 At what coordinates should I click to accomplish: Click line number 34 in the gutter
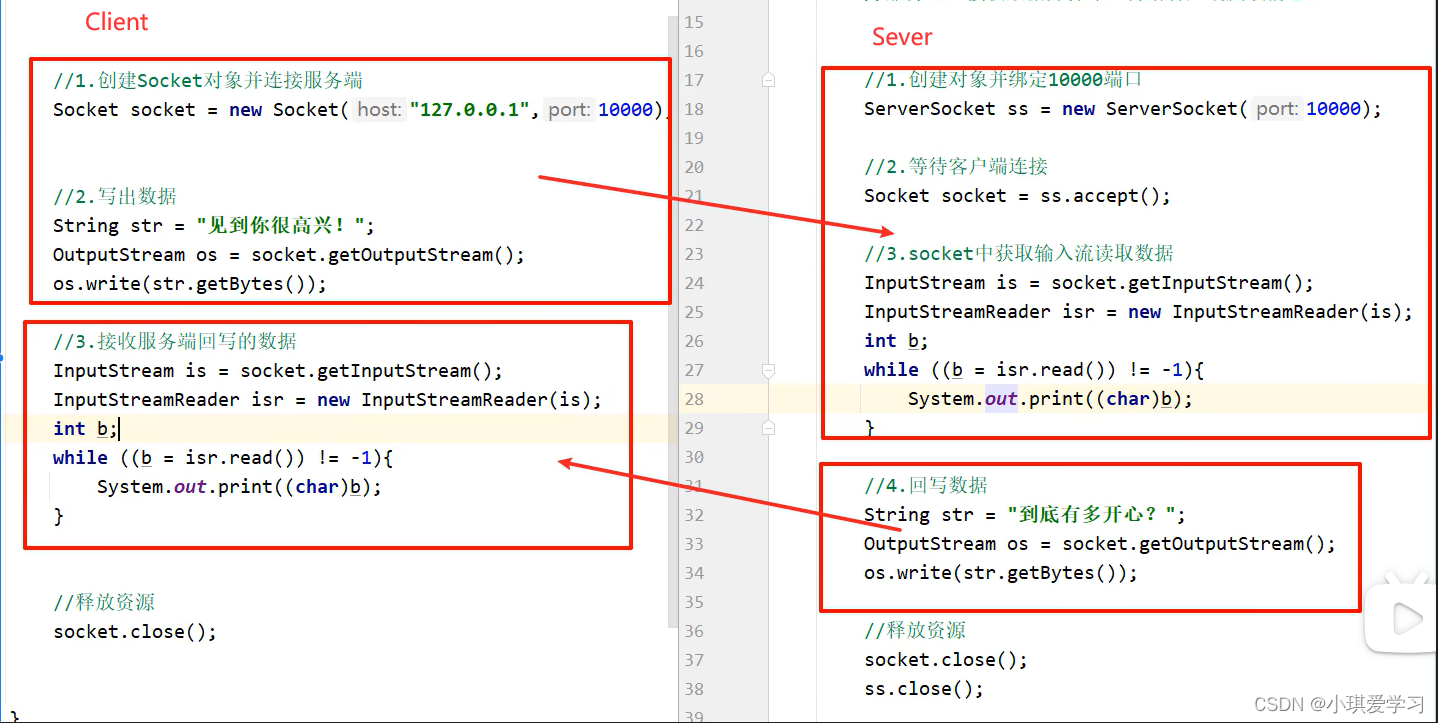(x=694, y=573)
